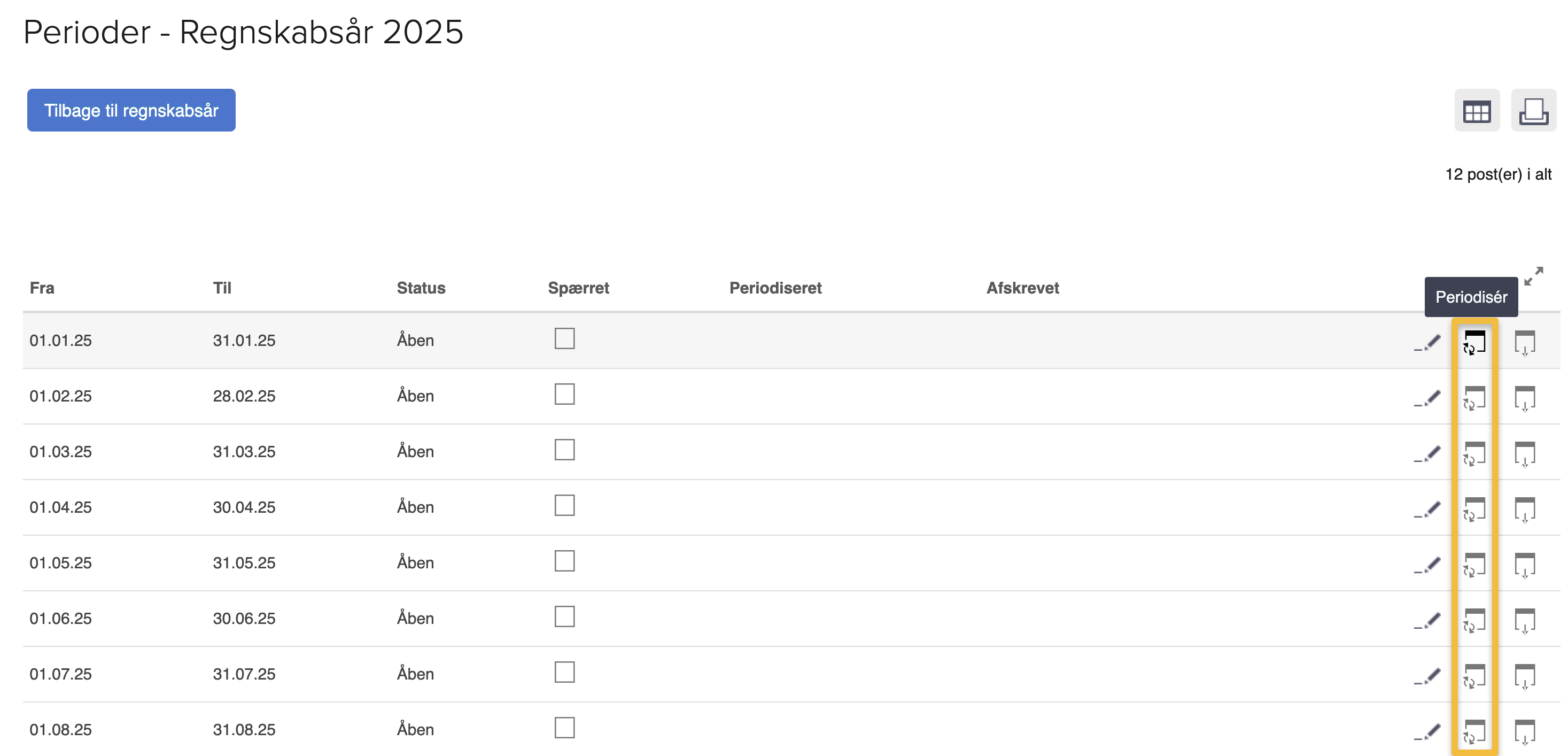Expand table with fullscreen arrows icon

[x=1533, y=276]
